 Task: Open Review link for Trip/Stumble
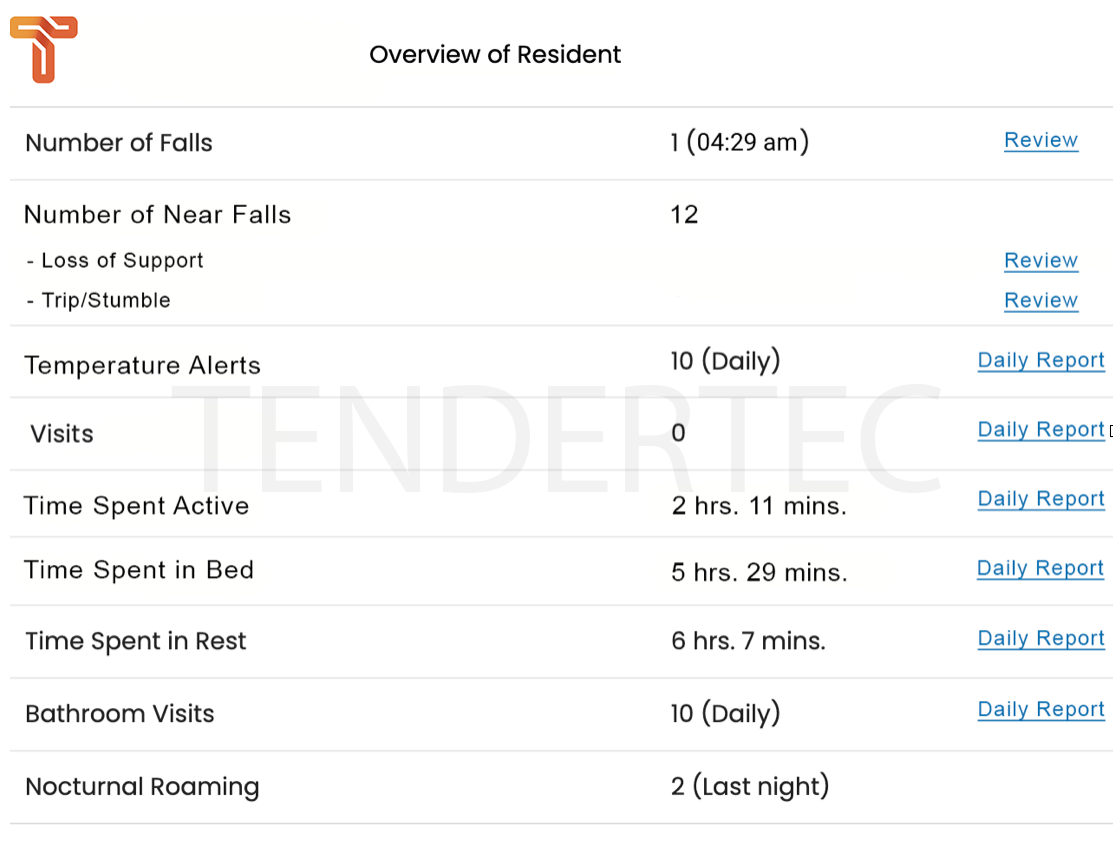coord(1041,300)
